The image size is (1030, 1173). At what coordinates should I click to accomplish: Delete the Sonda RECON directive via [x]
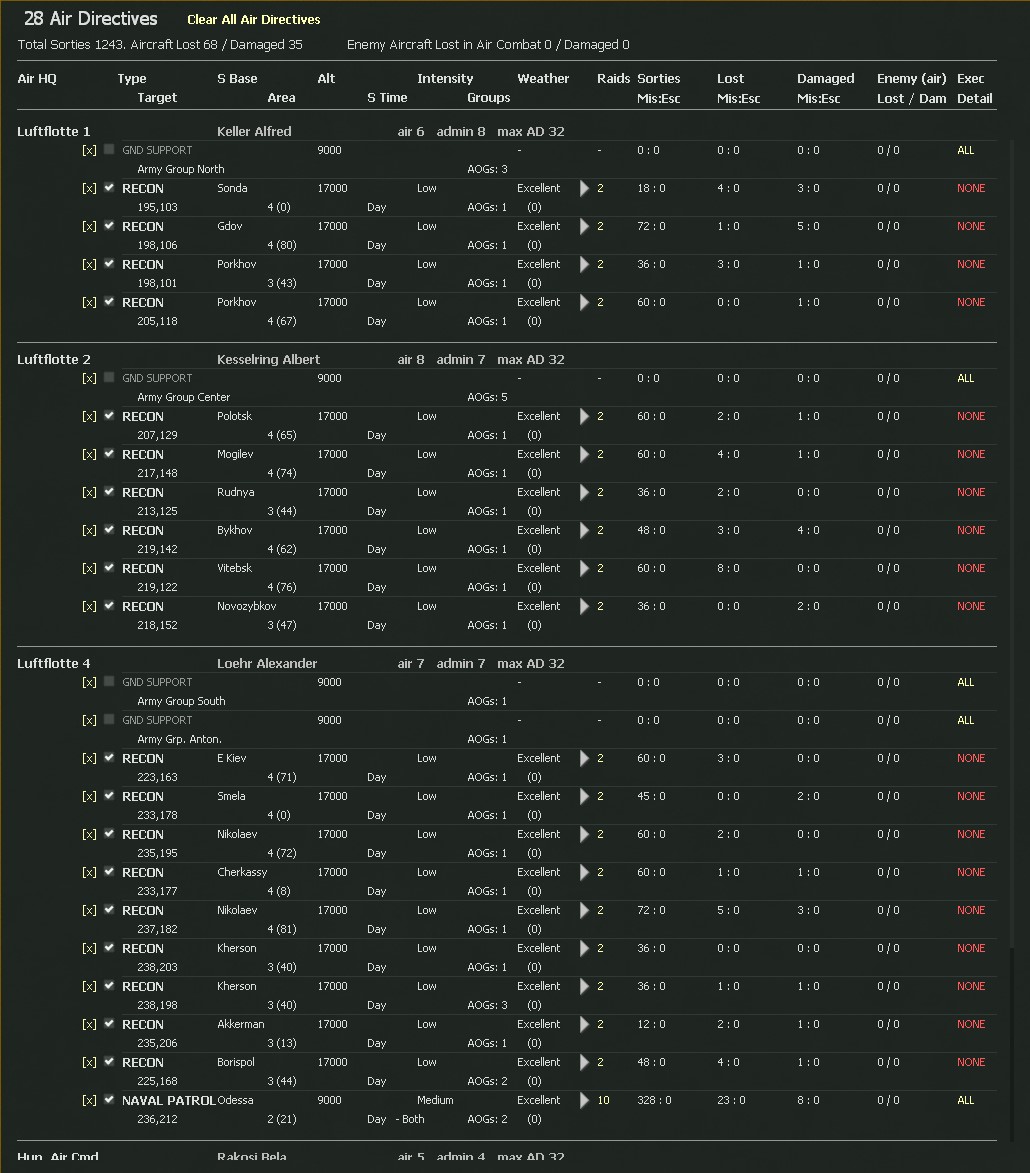(x=89, y=189)
